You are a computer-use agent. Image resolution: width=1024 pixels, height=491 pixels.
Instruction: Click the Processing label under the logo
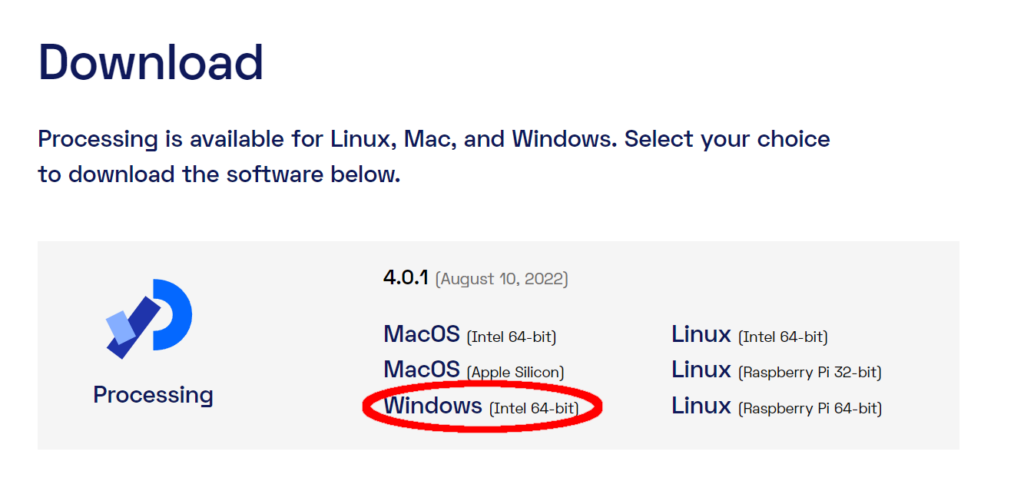153,394
